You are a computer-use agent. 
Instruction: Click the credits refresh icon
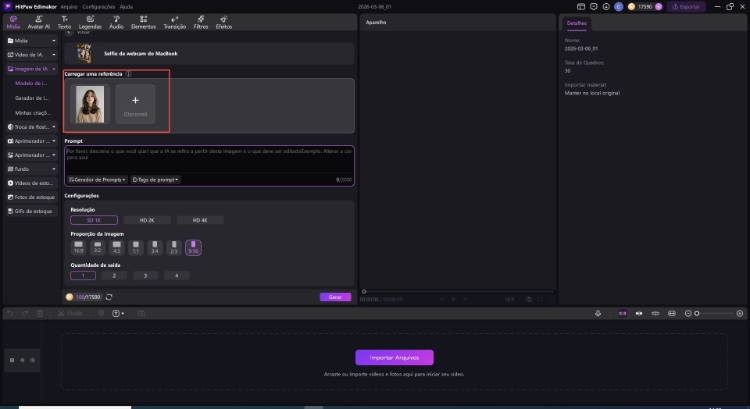(108, 297)
